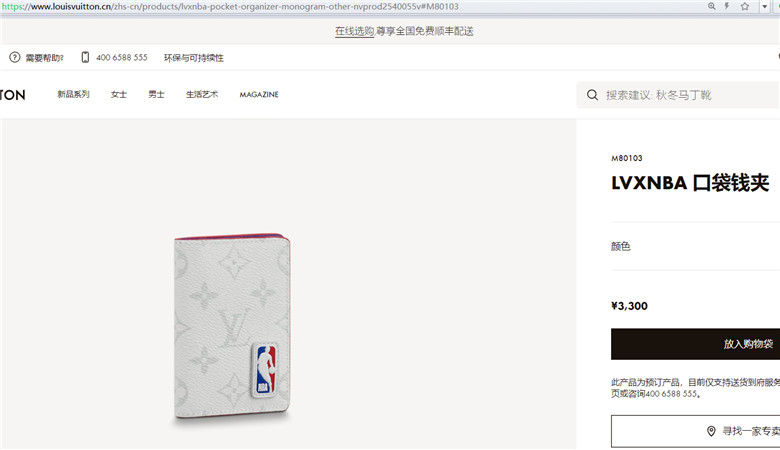Open the MAGAZINE menu item

(x=259, y=94)
